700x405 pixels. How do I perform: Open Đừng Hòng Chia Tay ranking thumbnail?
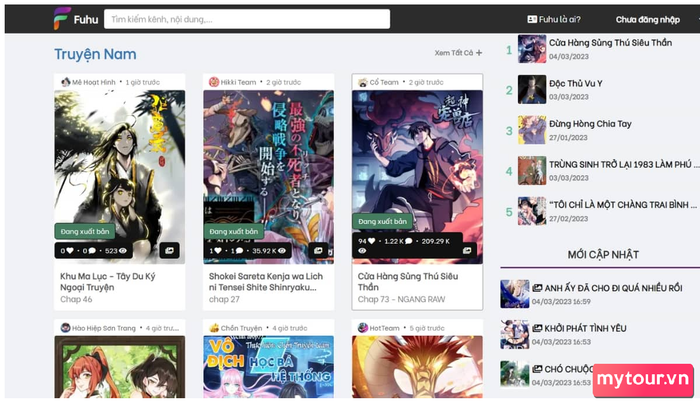(x=532, y=130)
